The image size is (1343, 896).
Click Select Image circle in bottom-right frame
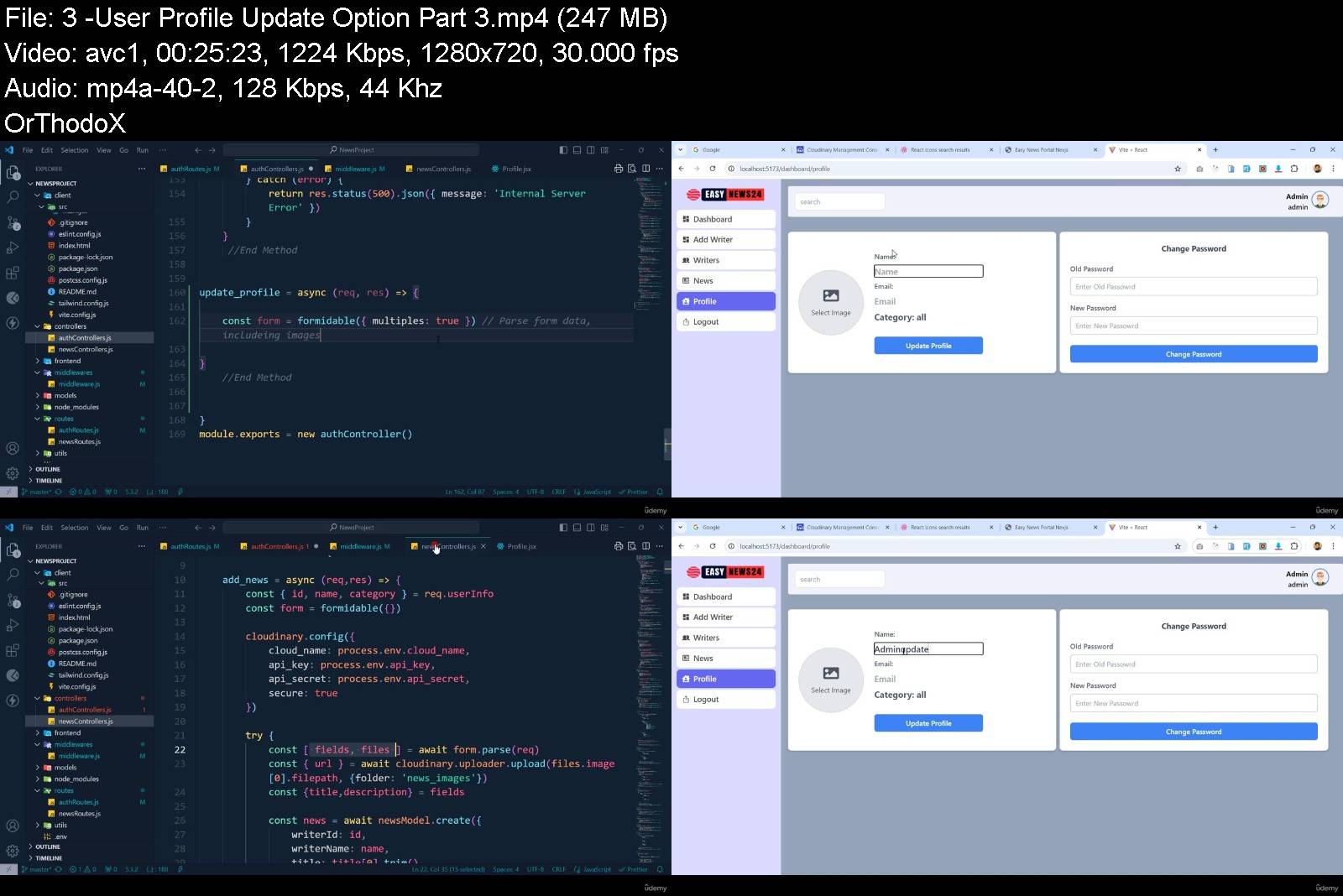pos(831,680)
